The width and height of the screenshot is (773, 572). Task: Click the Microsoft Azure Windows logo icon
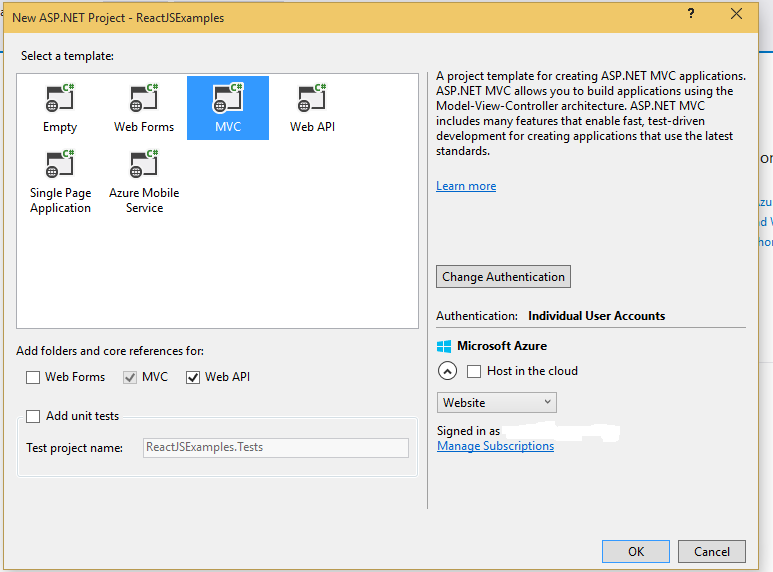[x=444, y=346]
